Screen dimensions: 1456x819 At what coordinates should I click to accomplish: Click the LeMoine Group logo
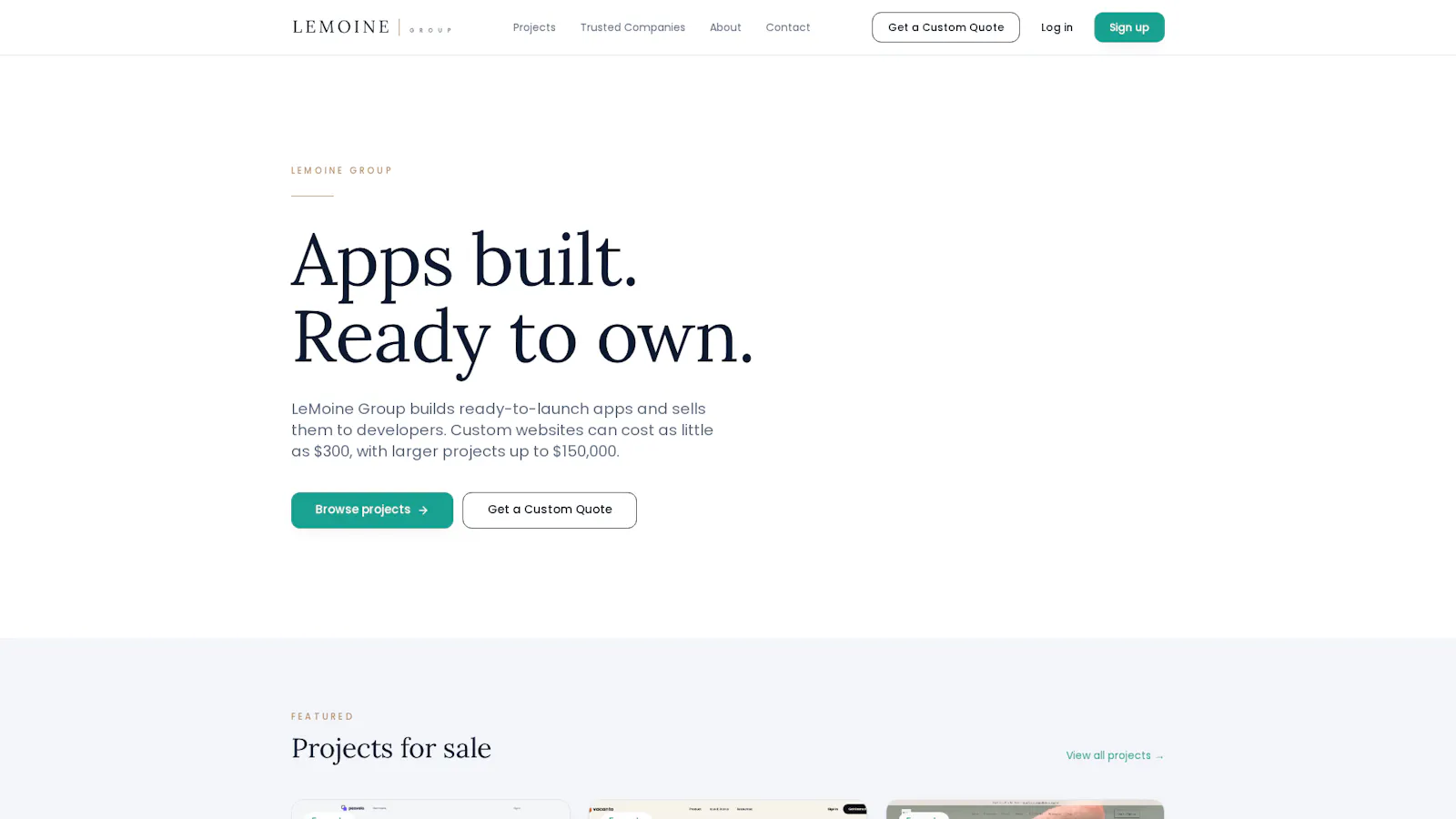click(x=371, y=27)
